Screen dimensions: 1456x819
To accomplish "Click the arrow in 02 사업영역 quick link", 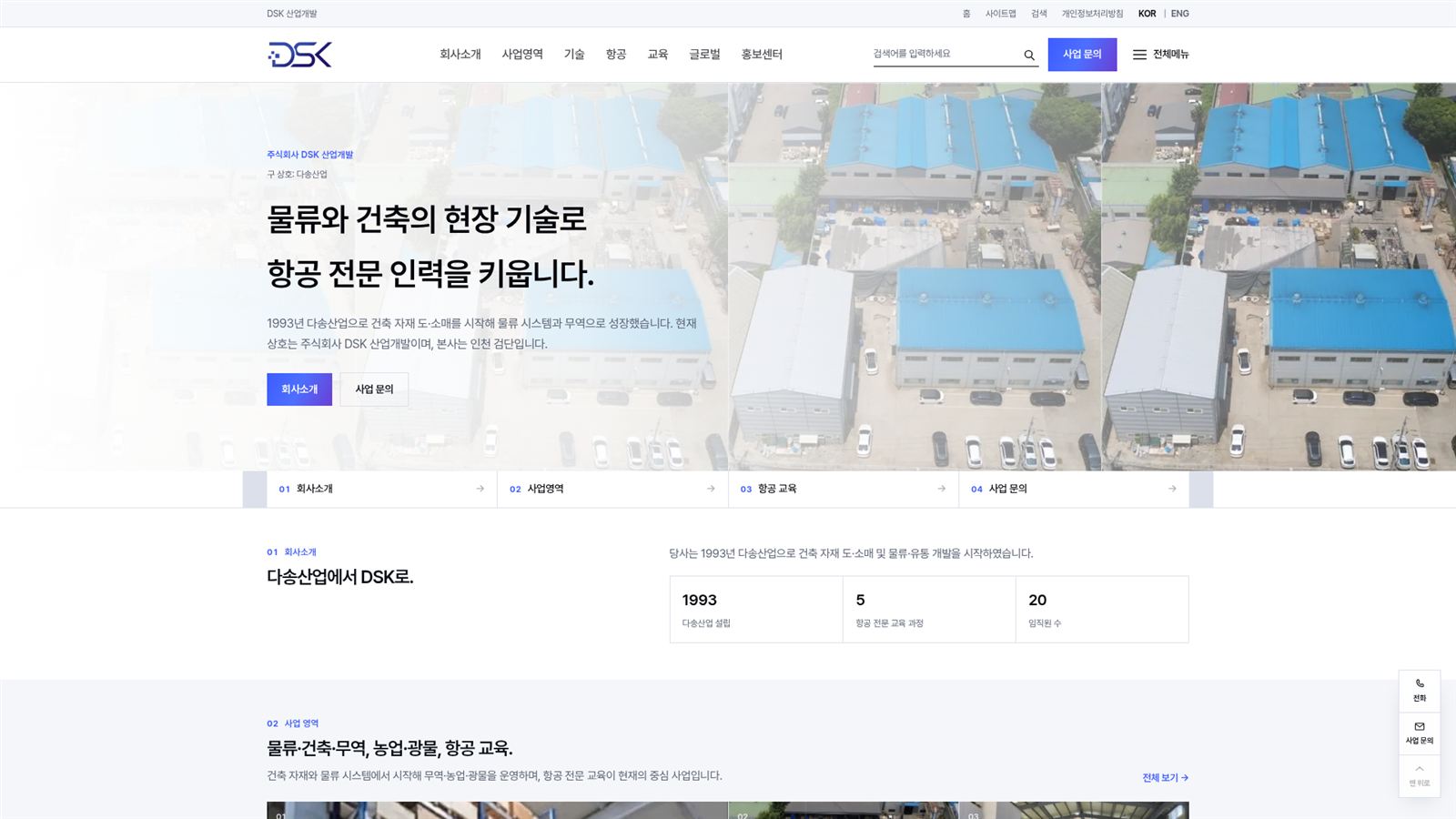I will pyautogui.click(x=711, y=489).
